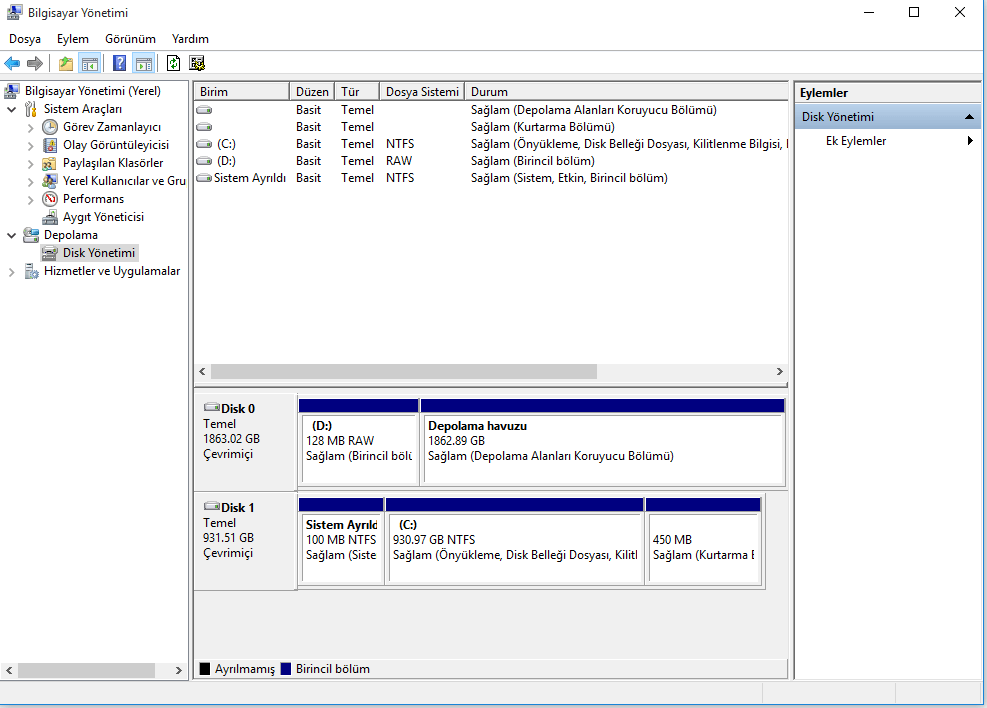Viewport: 987px width, 708px height.
Task: Sort by the Durum column header
Action: tap(626, 92)
